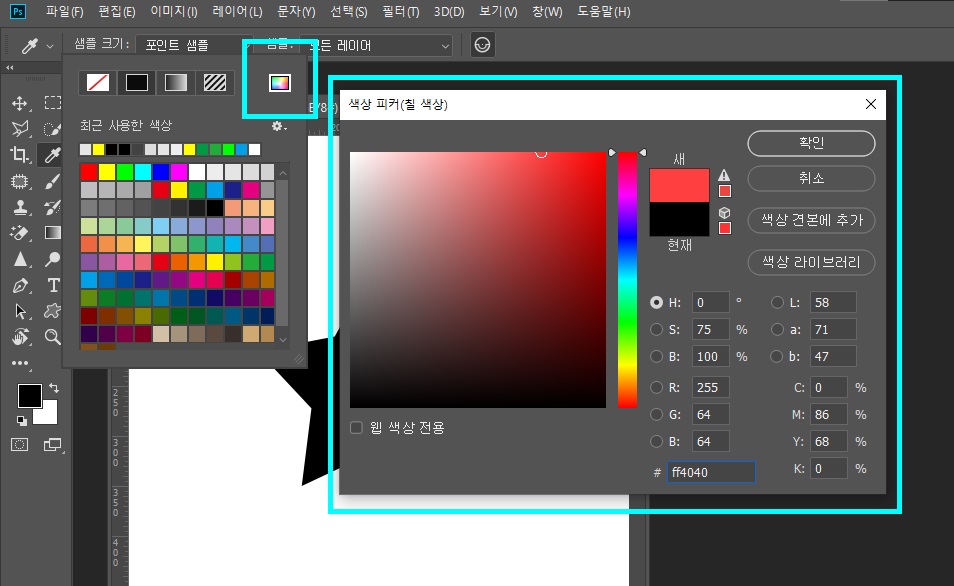Image resolution: width=954 pixels, height=586 pixels.
Task: Open color picker rainbow icon in fill panel
Action: point(280,83)
